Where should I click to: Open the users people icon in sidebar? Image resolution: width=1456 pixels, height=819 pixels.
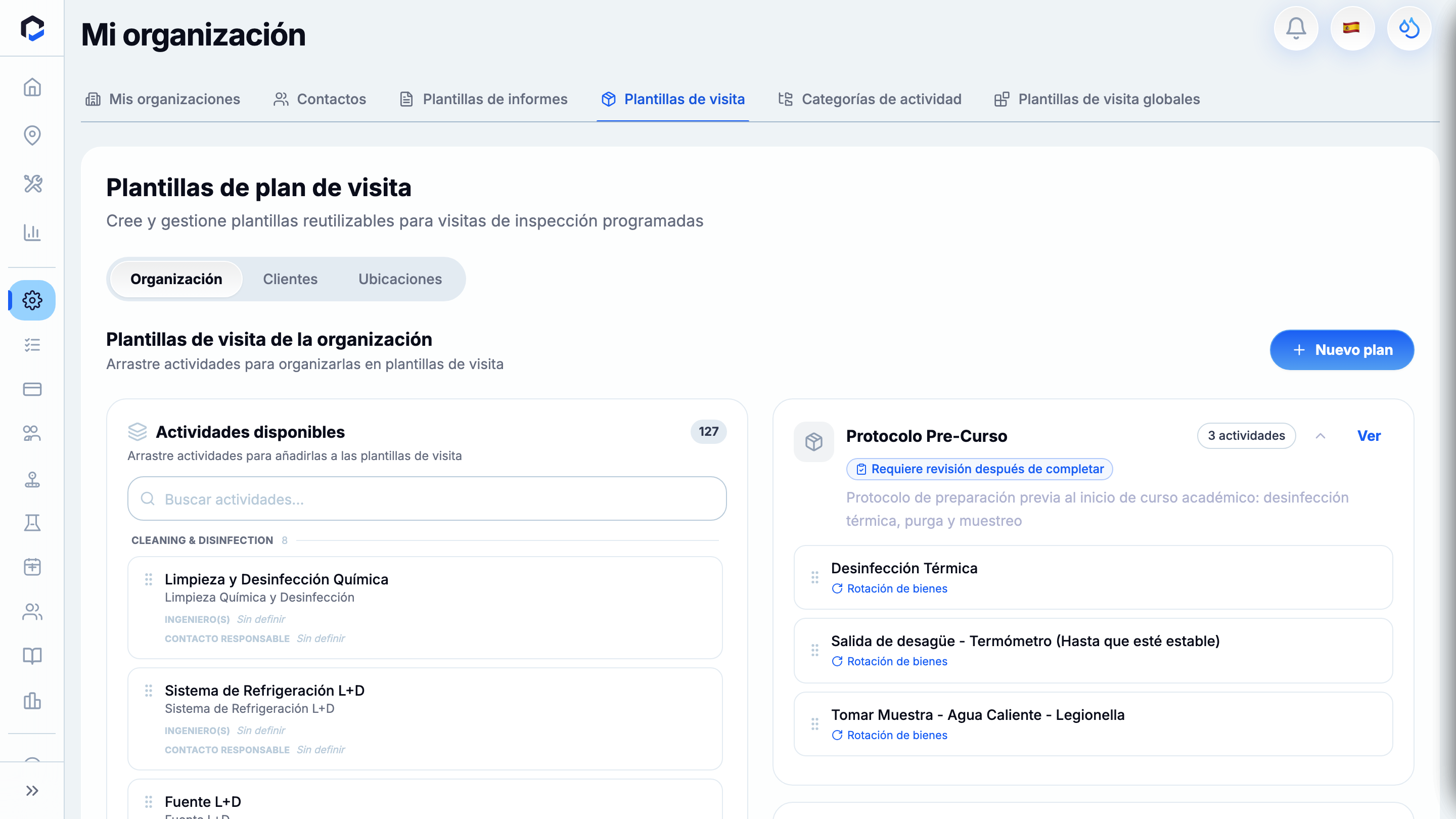(x=32, y=612)
